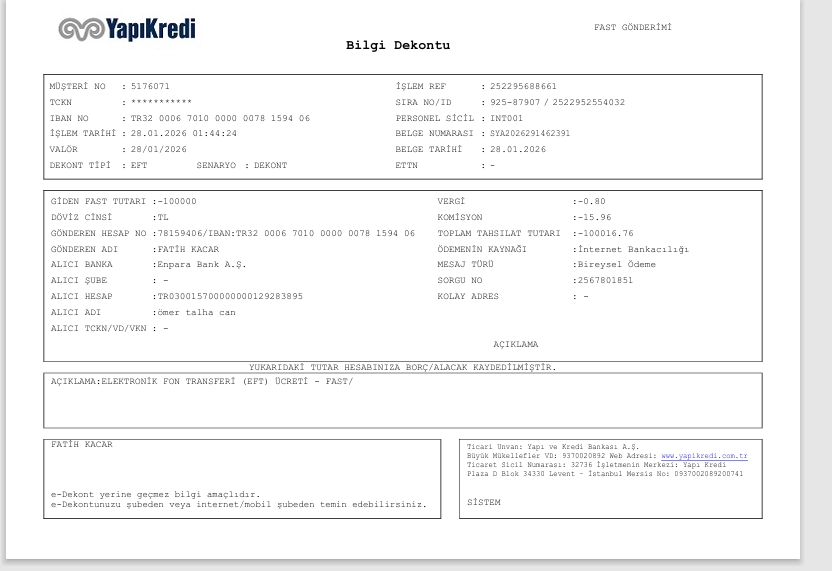Select the FAST GÖNDERİMİ header text
Image resolution: width=832 pixels, height=571 pixels.
[632, 27]
